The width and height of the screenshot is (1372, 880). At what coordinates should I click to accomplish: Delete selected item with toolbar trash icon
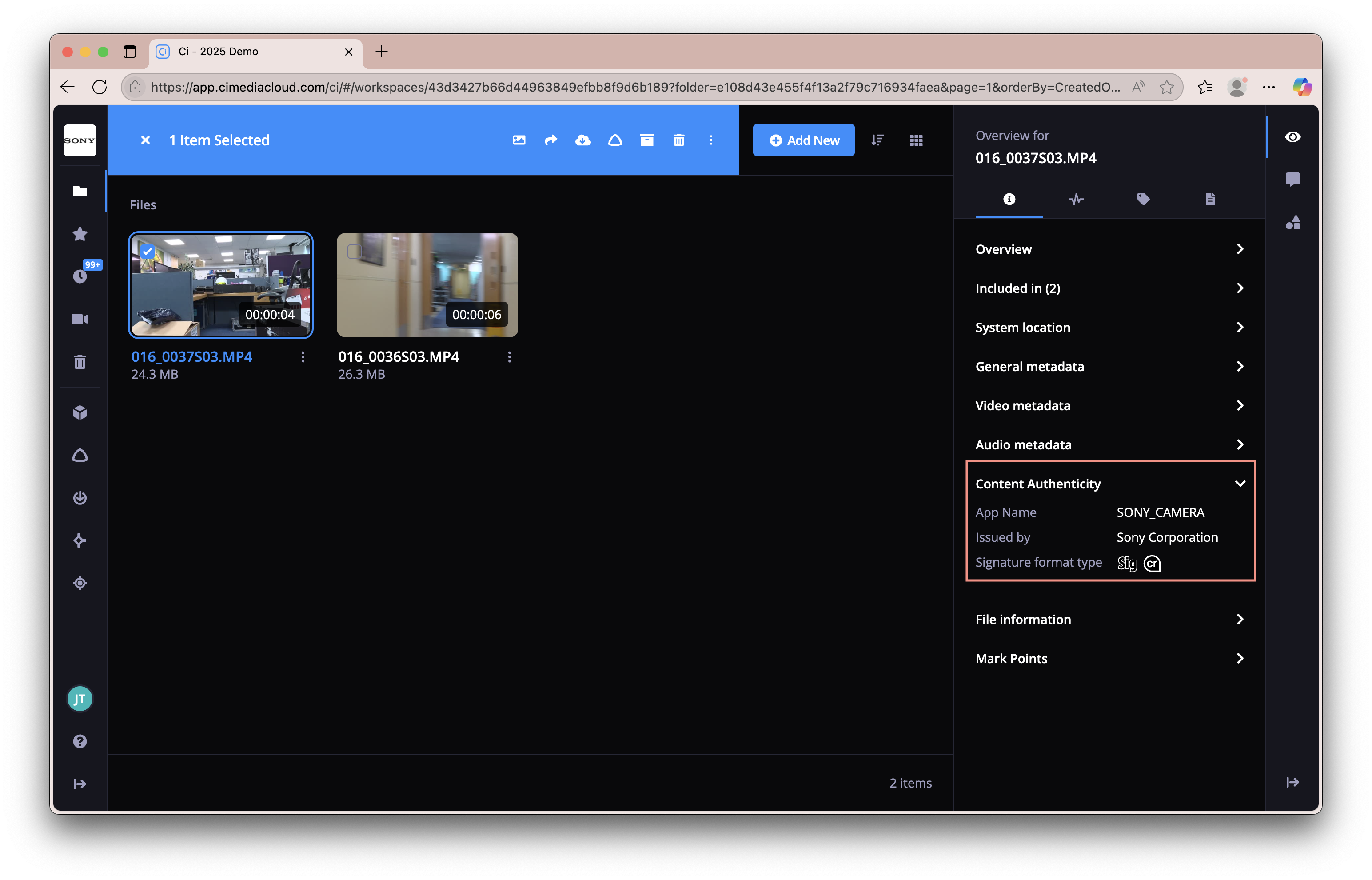tap(678, 140)
